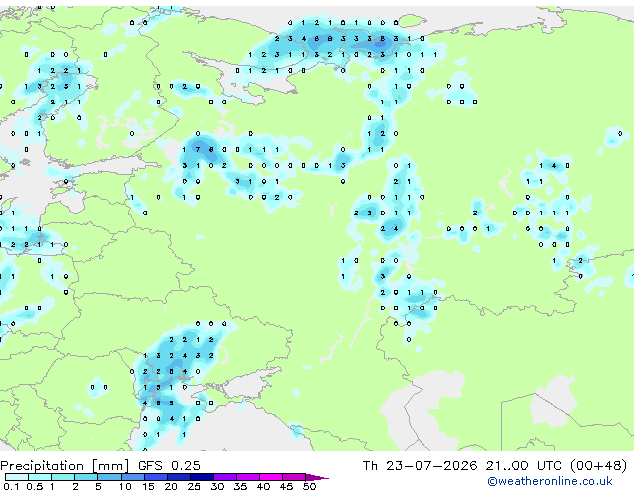Click the '21..00 UTC' time text
Image resolution: width=634 pixels, height=490 pixels.
point(523,466)
